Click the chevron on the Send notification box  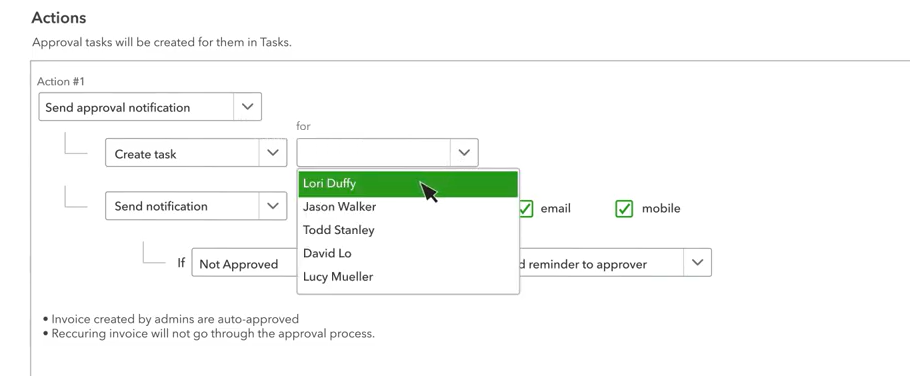272,206
